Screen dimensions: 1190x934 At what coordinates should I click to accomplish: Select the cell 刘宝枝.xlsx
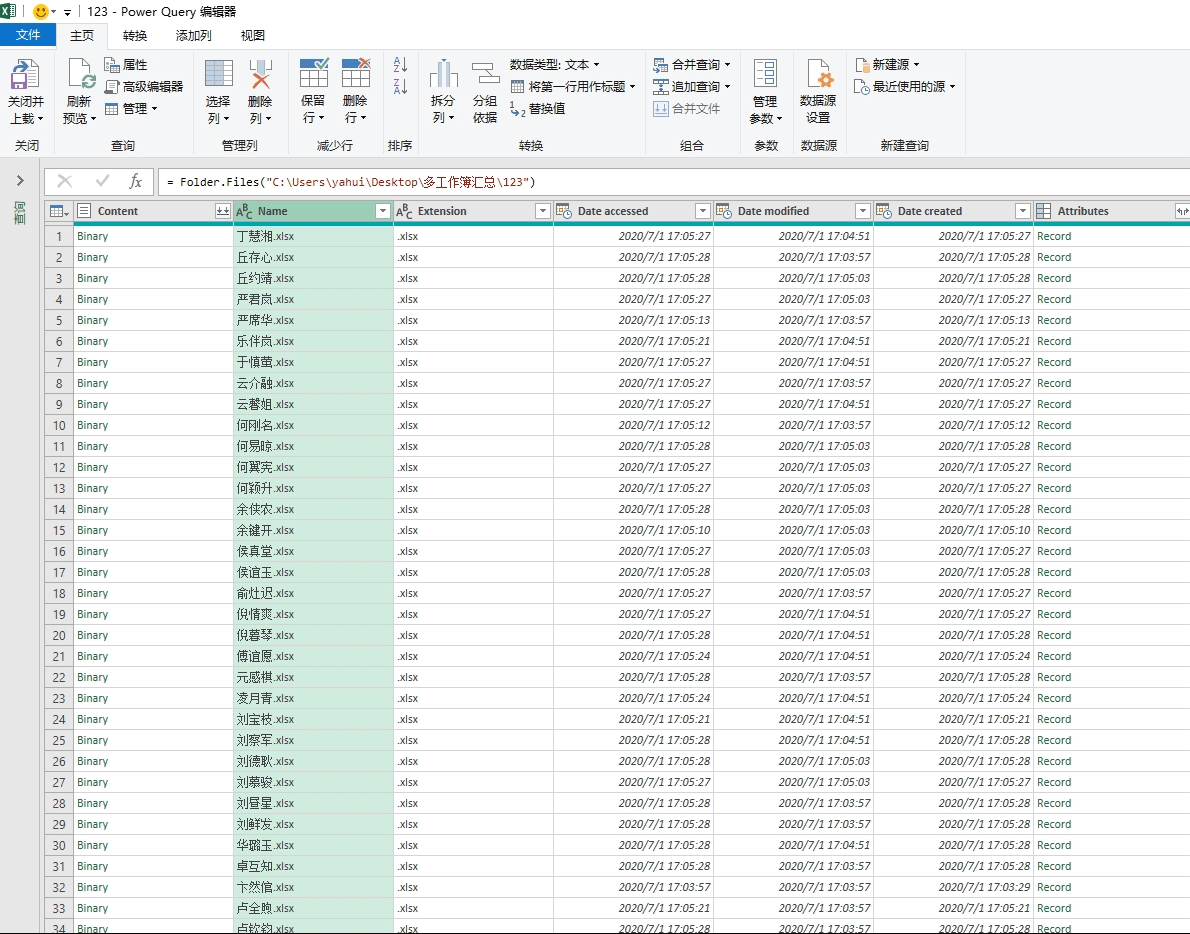click(313, 719)
